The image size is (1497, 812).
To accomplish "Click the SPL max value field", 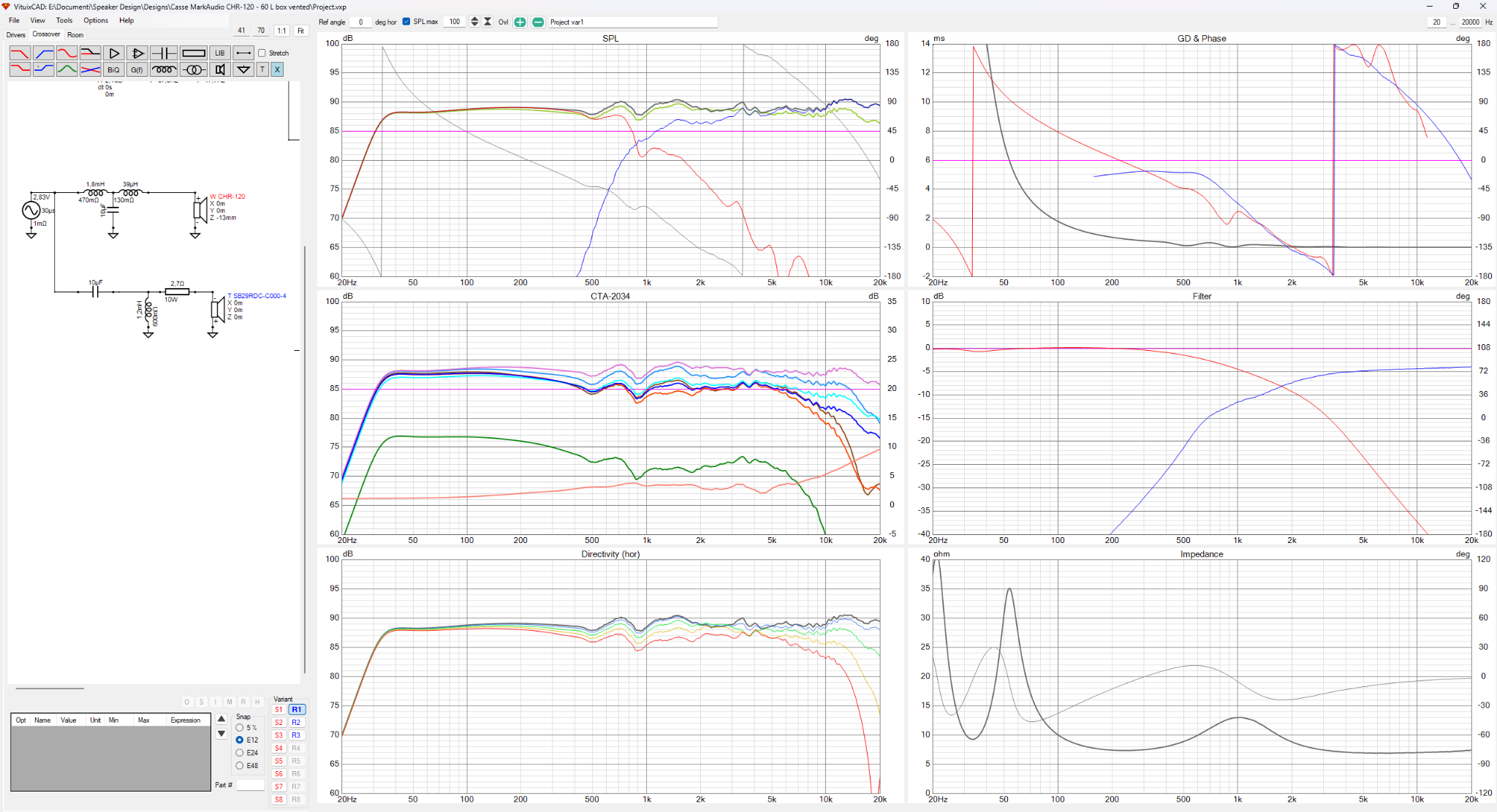I will (454, 22).
